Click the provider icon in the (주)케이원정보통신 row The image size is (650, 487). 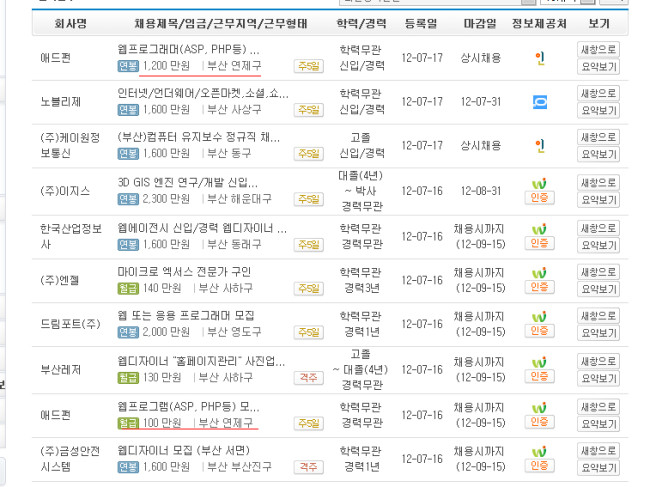[540, 146]
